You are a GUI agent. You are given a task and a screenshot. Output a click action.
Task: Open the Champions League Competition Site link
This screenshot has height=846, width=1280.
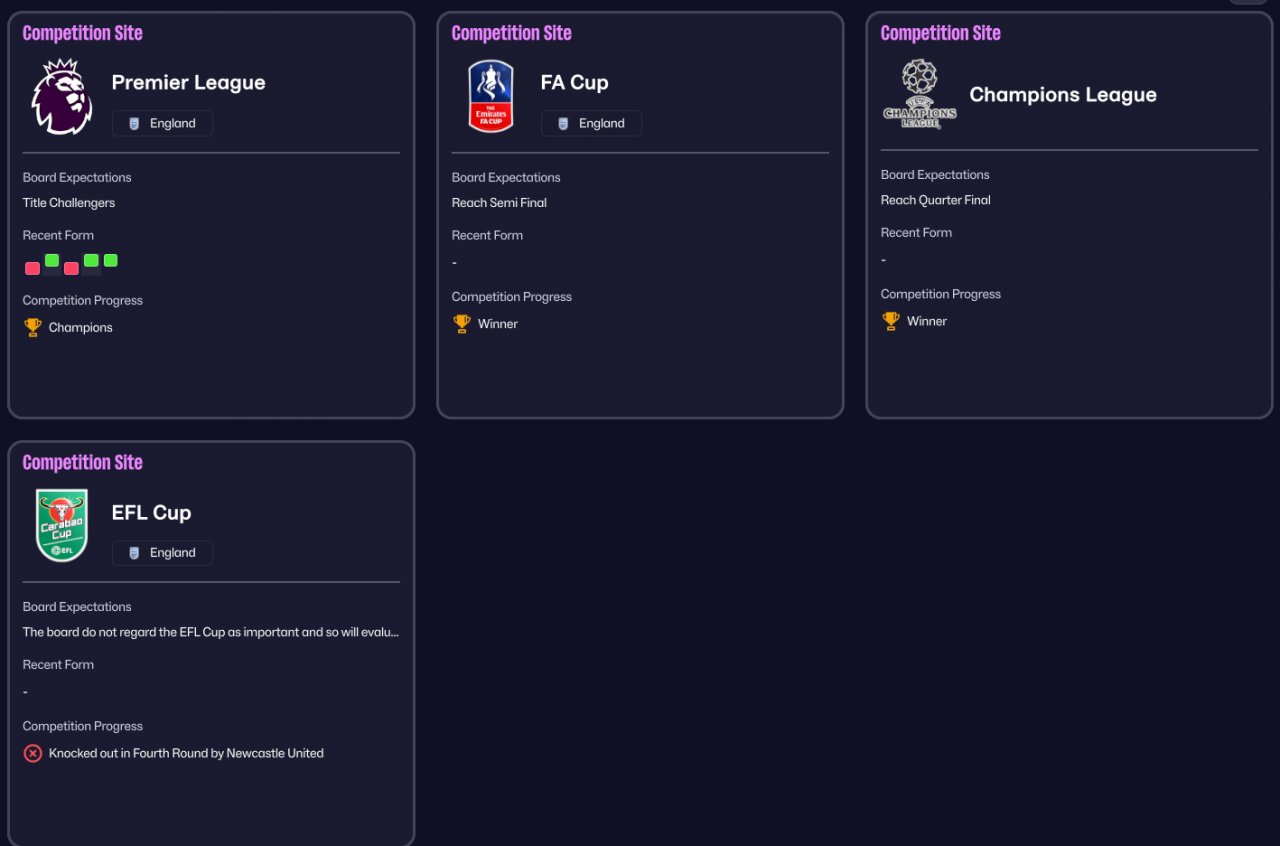pyautogui.click(x=940, y=33)
